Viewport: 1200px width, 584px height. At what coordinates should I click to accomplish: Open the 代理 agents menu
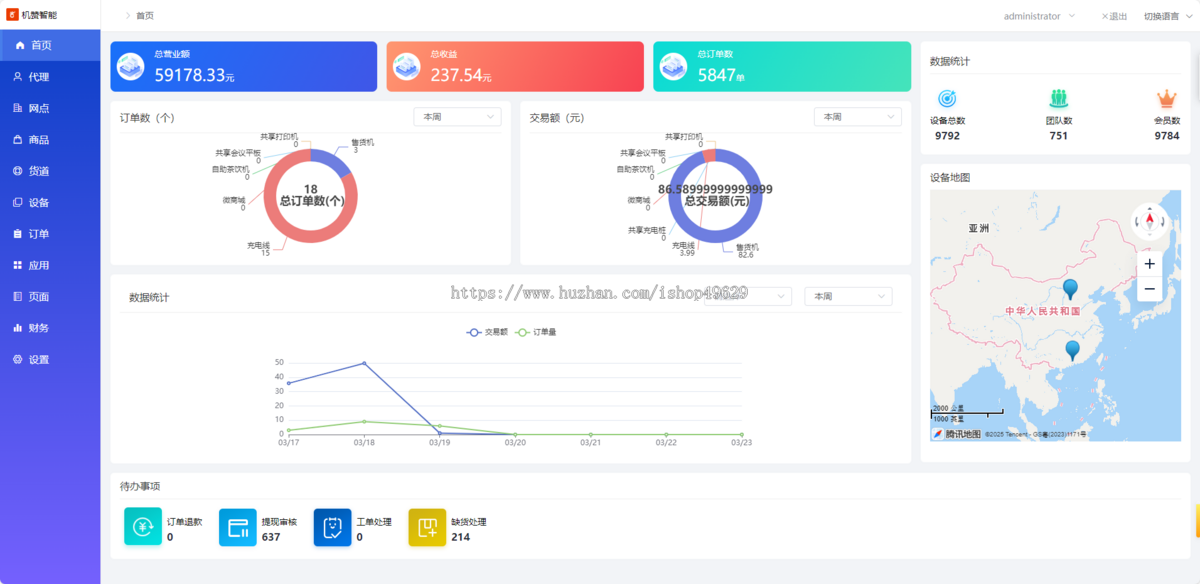tap(50, 77)
